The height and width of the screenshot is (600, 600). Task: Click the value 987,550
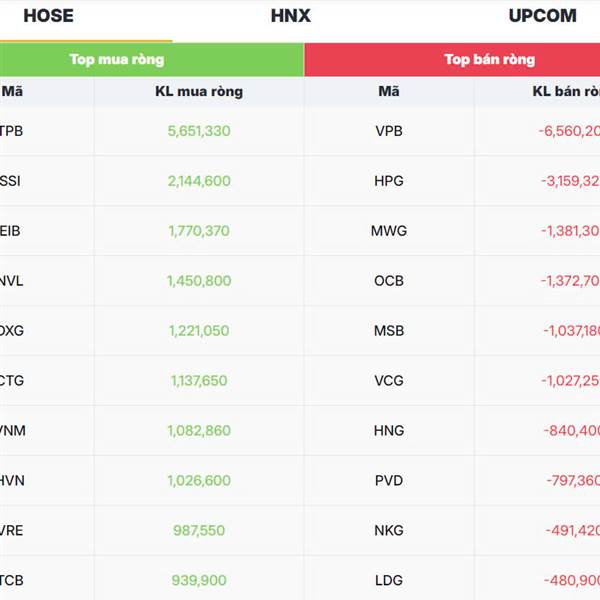[199, 531]
